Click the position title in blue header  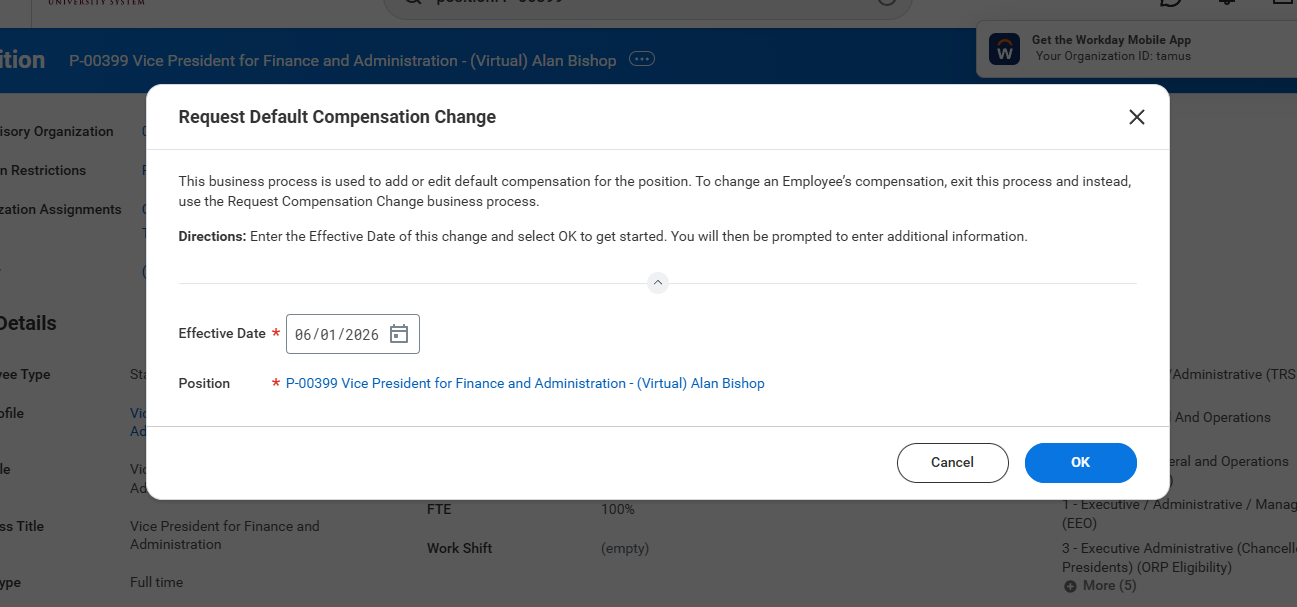(x=342, y=61)
